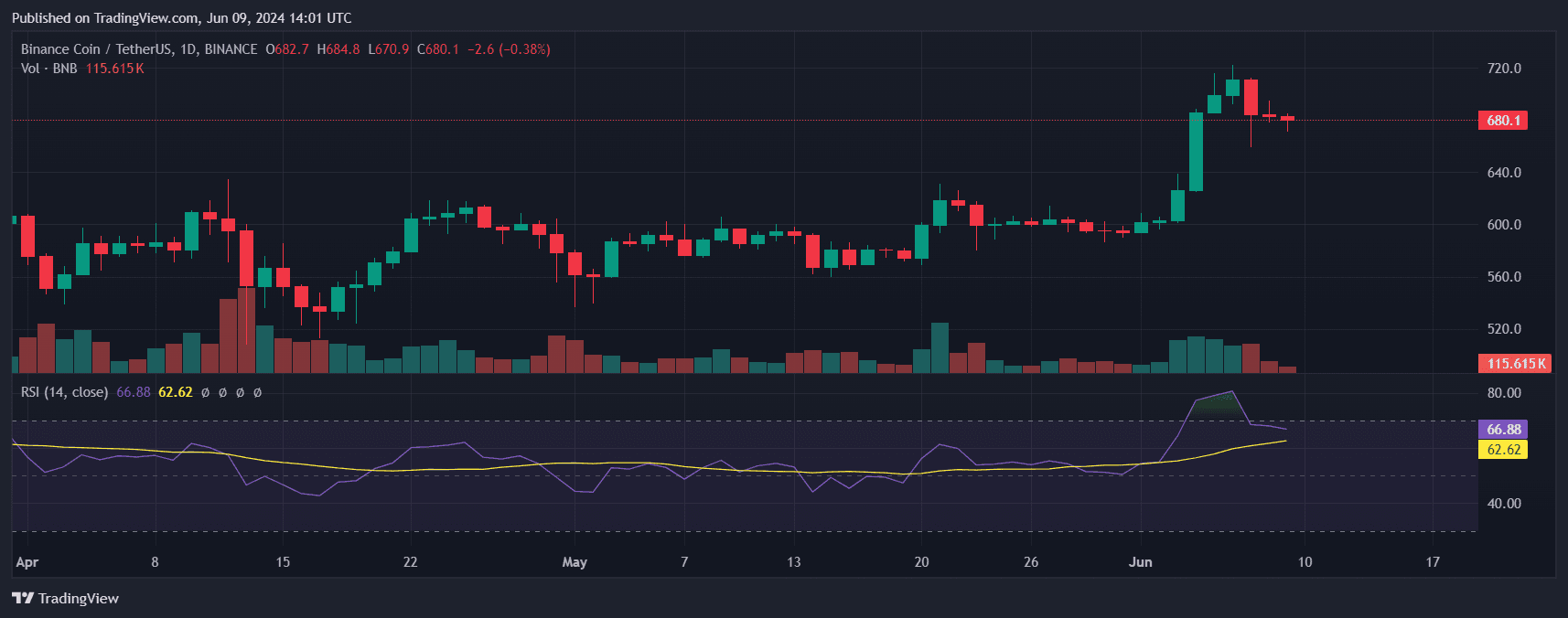Select the purple 66.88 RSI axis tag
Image resolution: width=1568 pixels, height=618 pixels.
(x=1503, y=430)
